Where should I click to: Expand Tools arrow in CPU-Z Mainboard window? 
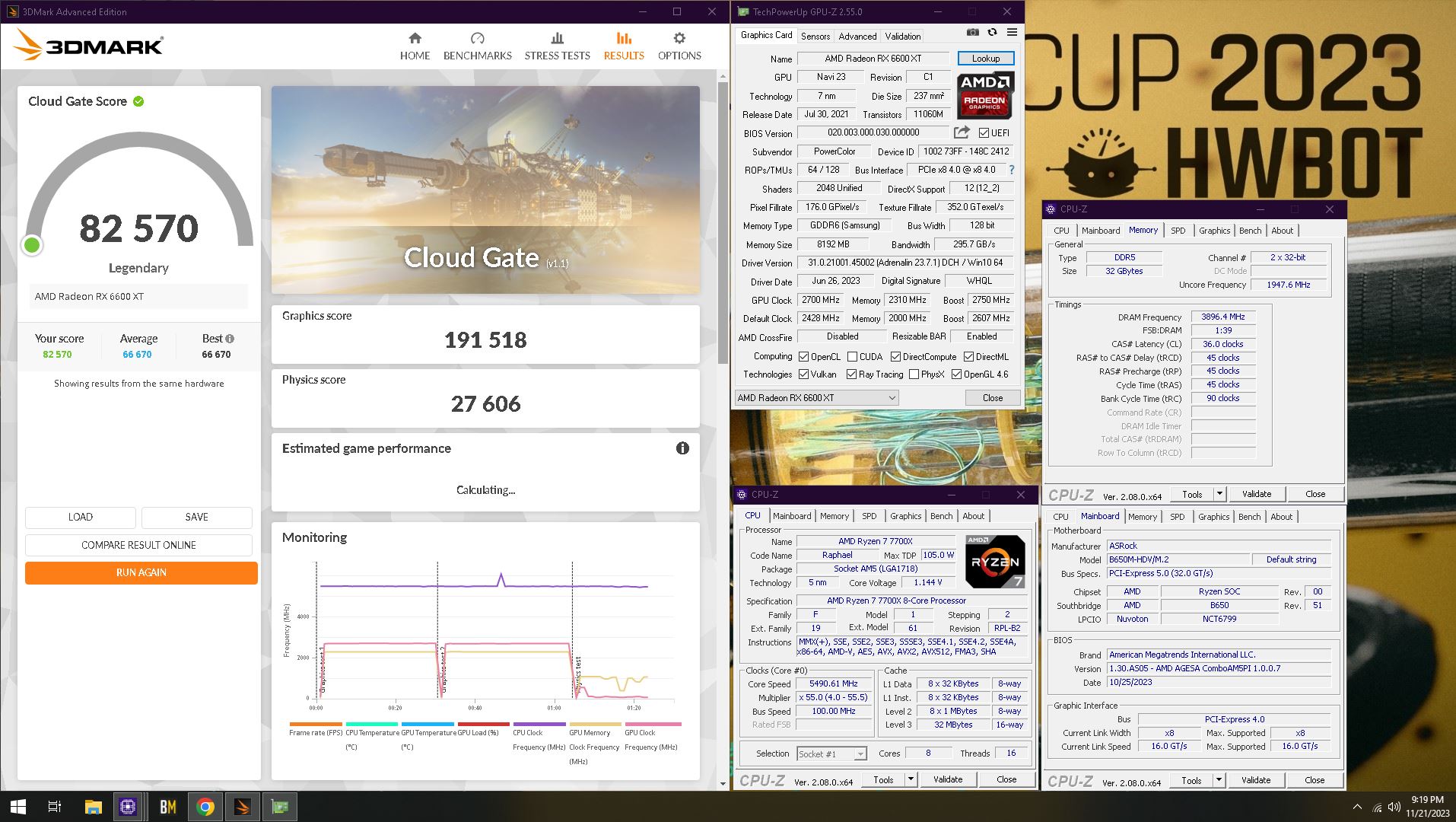(x=1218, y=780)
